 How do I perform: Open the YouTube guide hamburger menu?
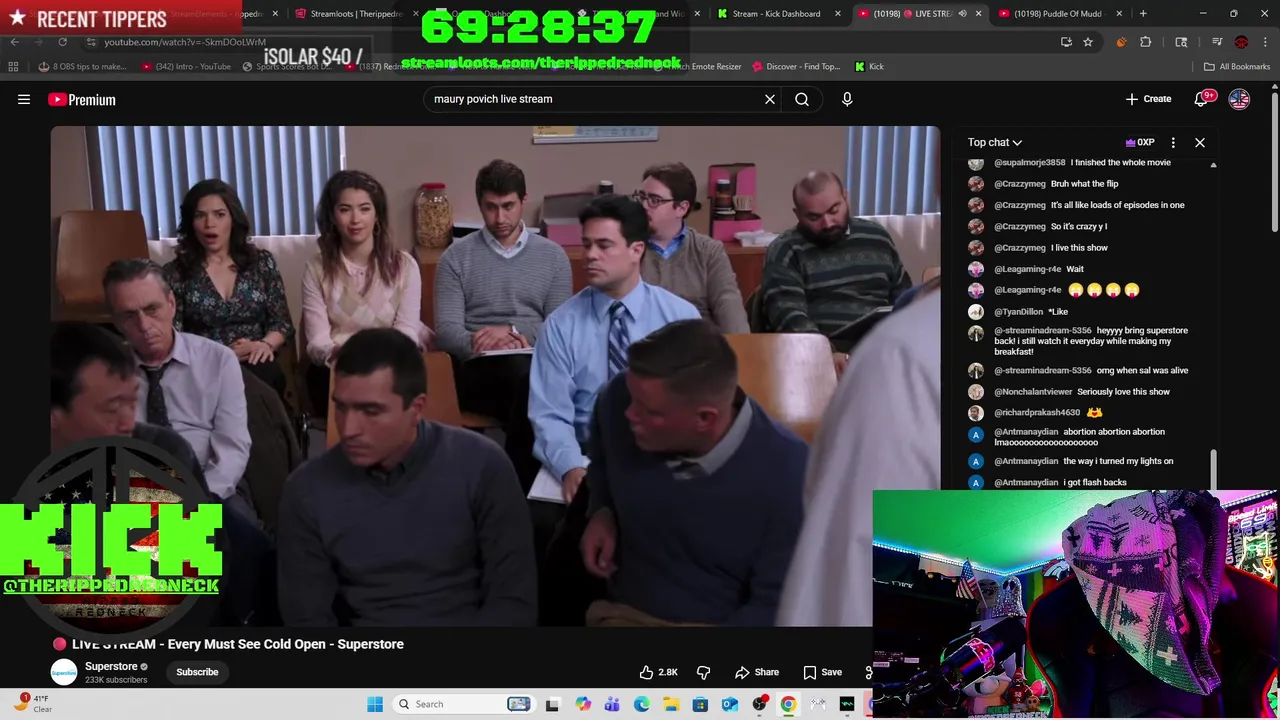tap(24, 99)
